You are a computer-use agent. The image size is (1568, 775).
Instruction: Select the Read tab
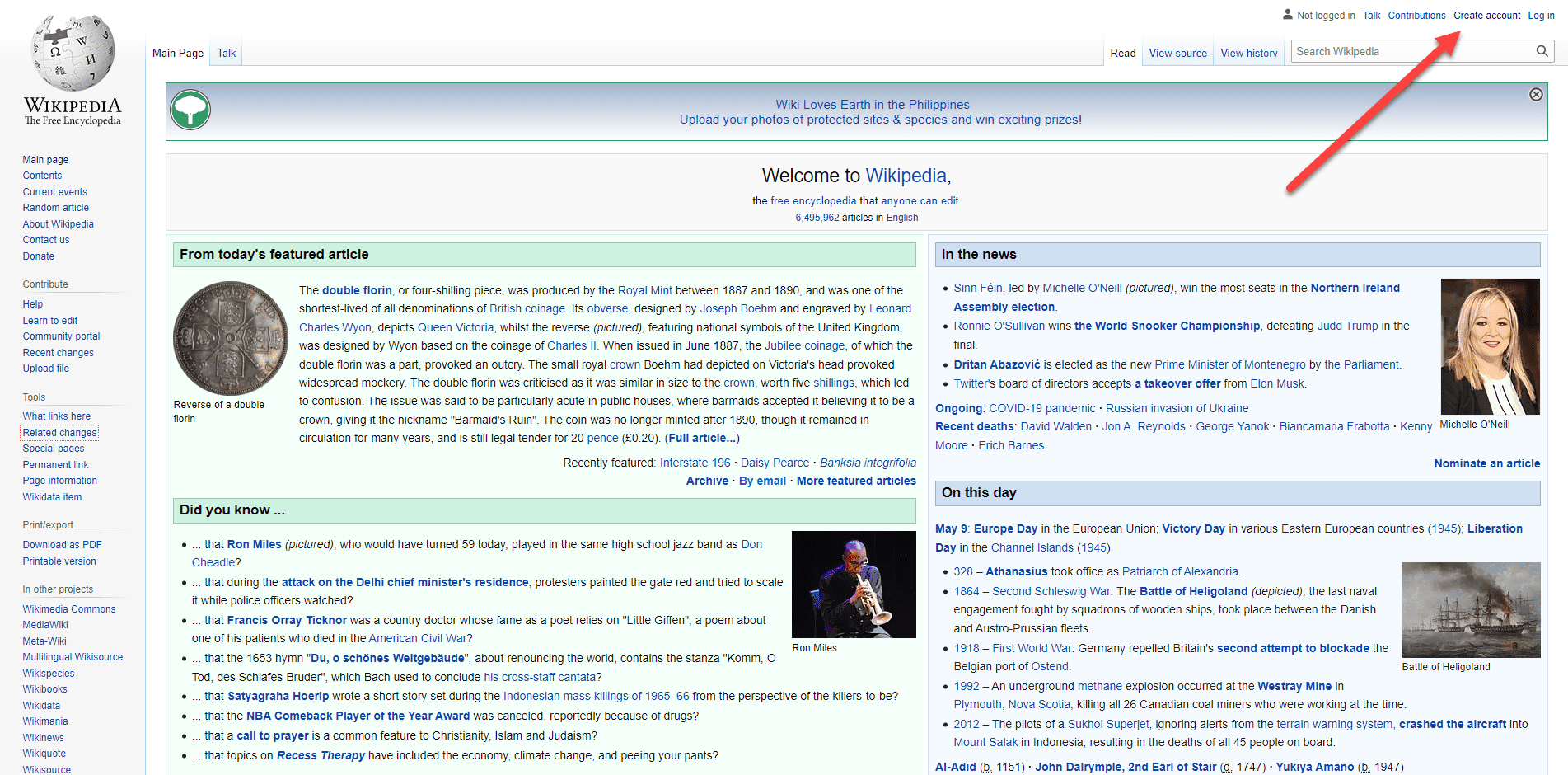(1122, 53)
